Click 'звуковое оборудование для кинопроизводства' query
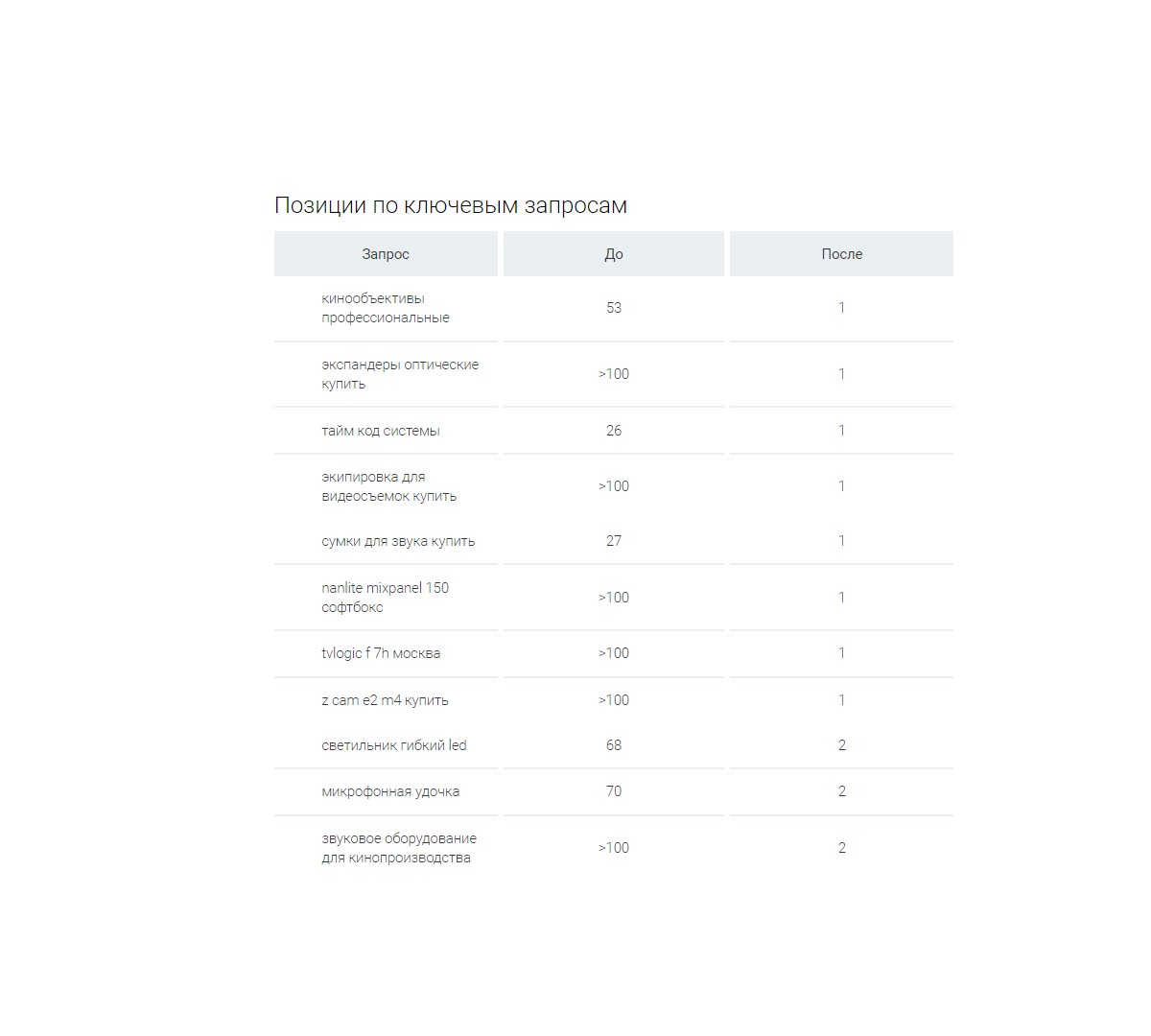The height and width of the screenshot is (1036, 1151). (399, 848)
